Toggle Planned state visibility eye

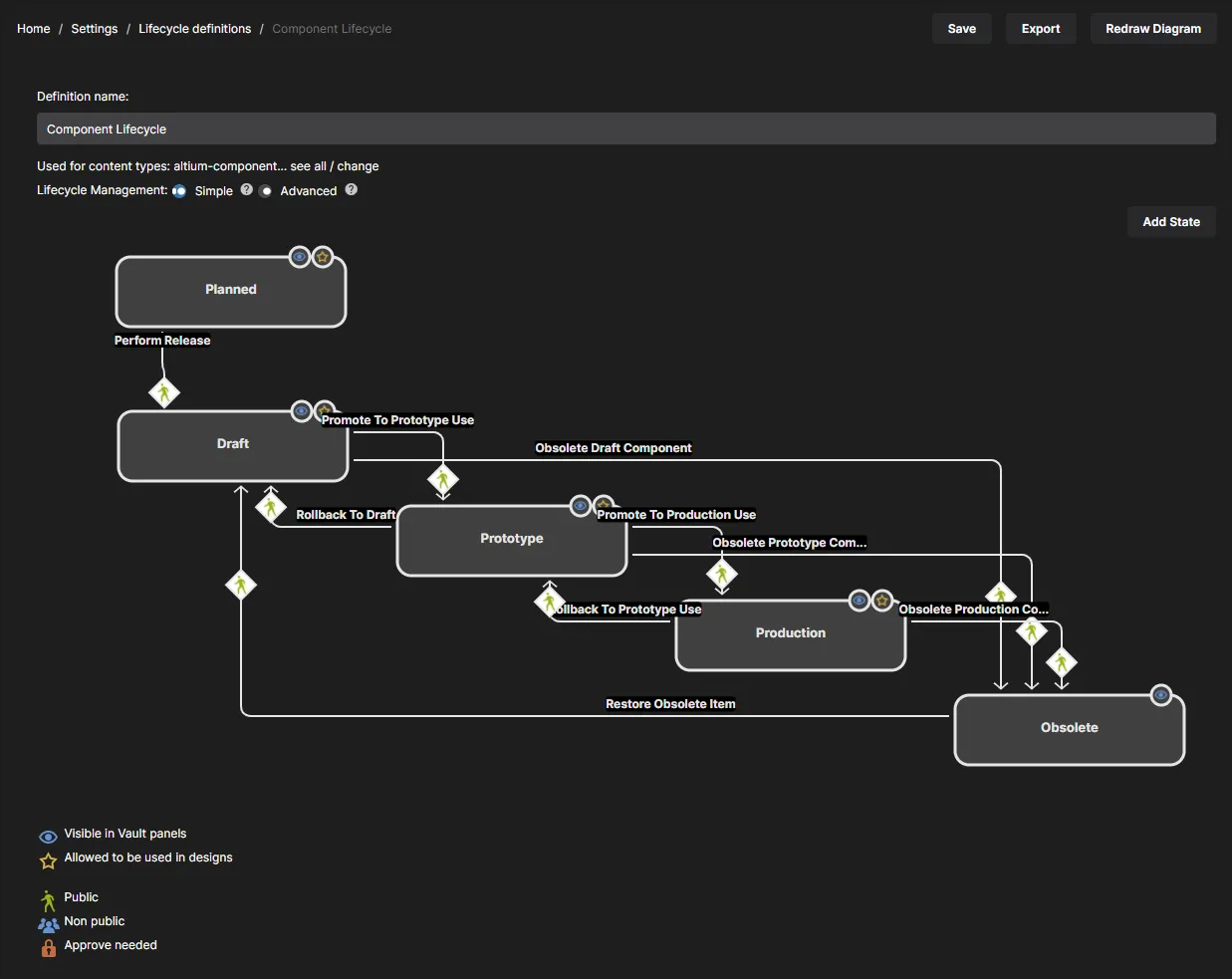300,257
